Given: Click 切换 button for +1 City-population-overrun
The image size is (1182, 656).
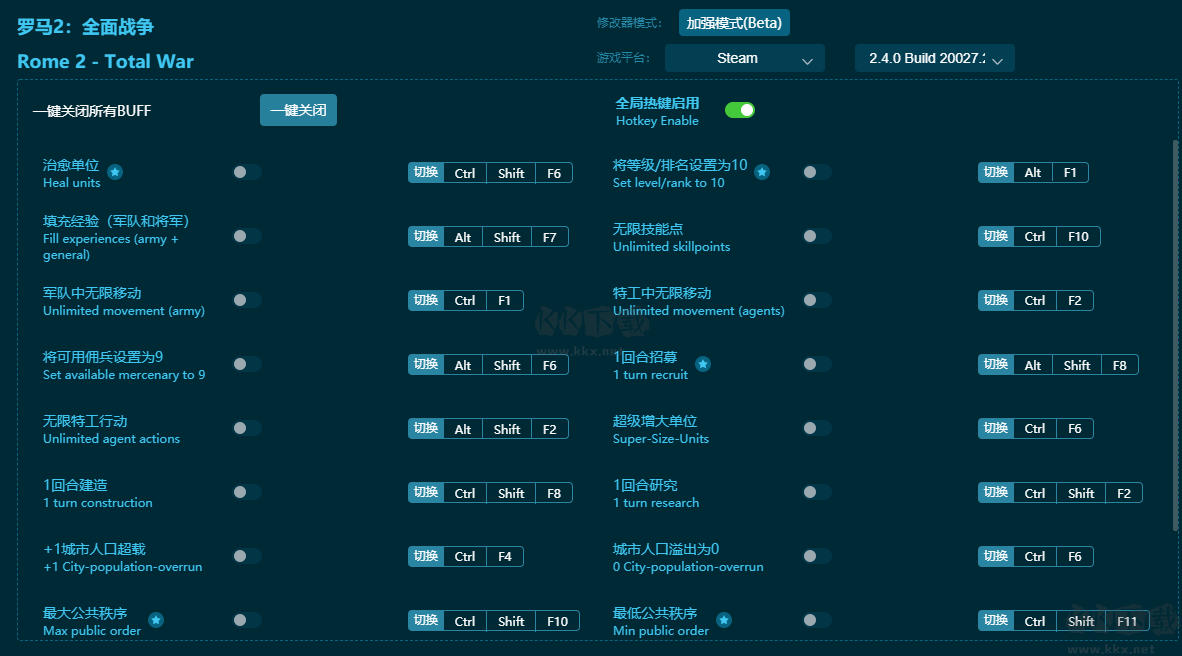Looking at the screenshot, I should tap(426, 556).
